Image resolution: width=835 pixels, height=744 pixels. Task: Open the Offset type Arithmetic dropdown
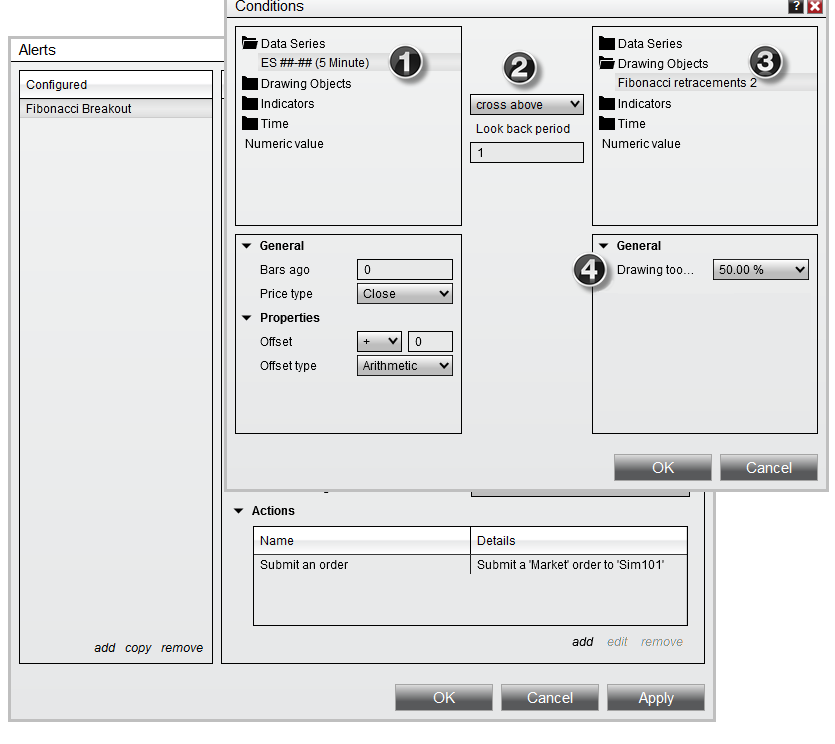click(404, 366)
